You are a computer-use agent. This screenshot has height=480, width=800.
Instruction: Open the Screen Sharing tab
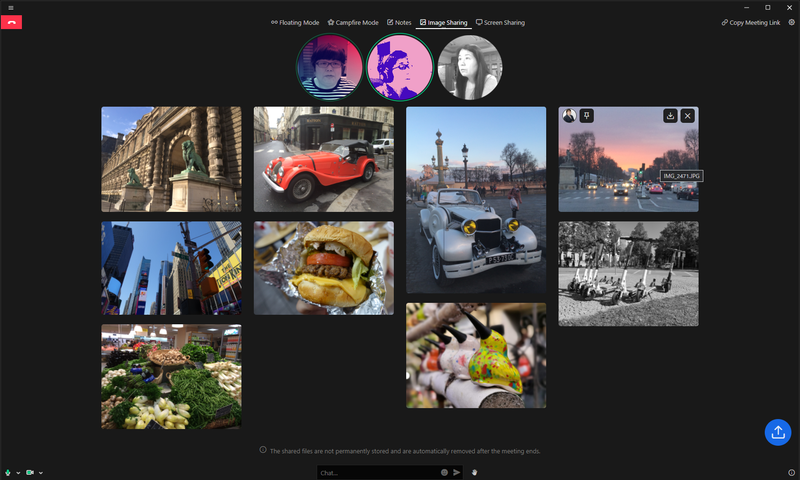(x=500, y=22)
